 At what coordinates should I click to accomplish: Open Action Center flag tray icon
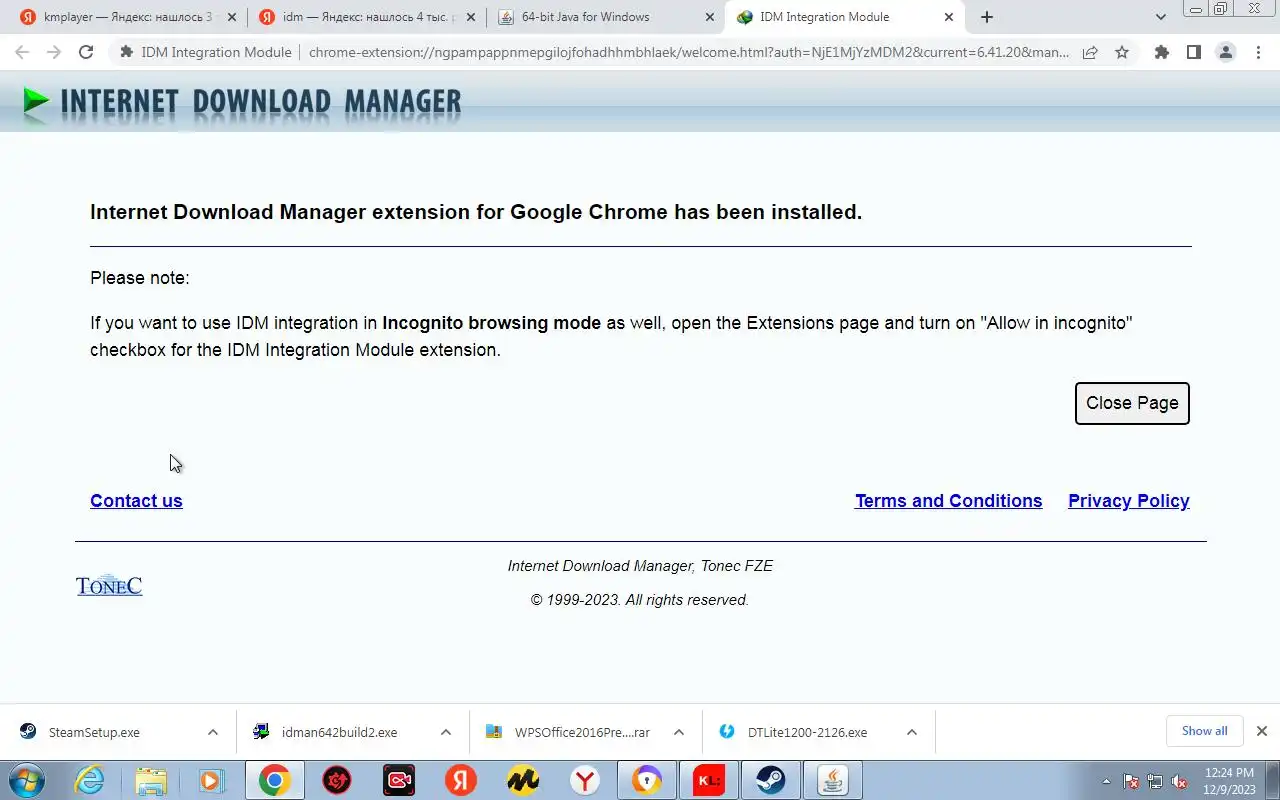(1131, 781)
